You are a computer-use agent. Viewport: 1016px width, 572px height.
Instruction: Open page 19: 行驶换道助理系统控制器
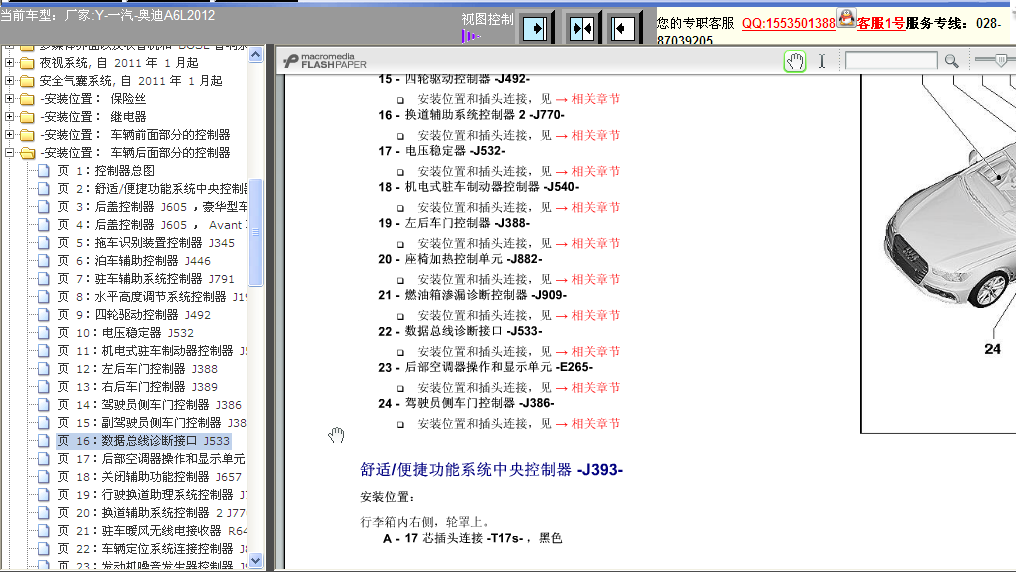pos(152,494)
